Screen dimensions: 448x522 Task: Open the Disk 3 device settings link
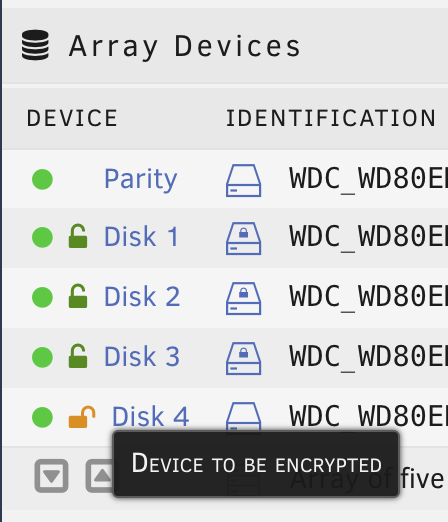pyautogui.click(x=142, y=357)
